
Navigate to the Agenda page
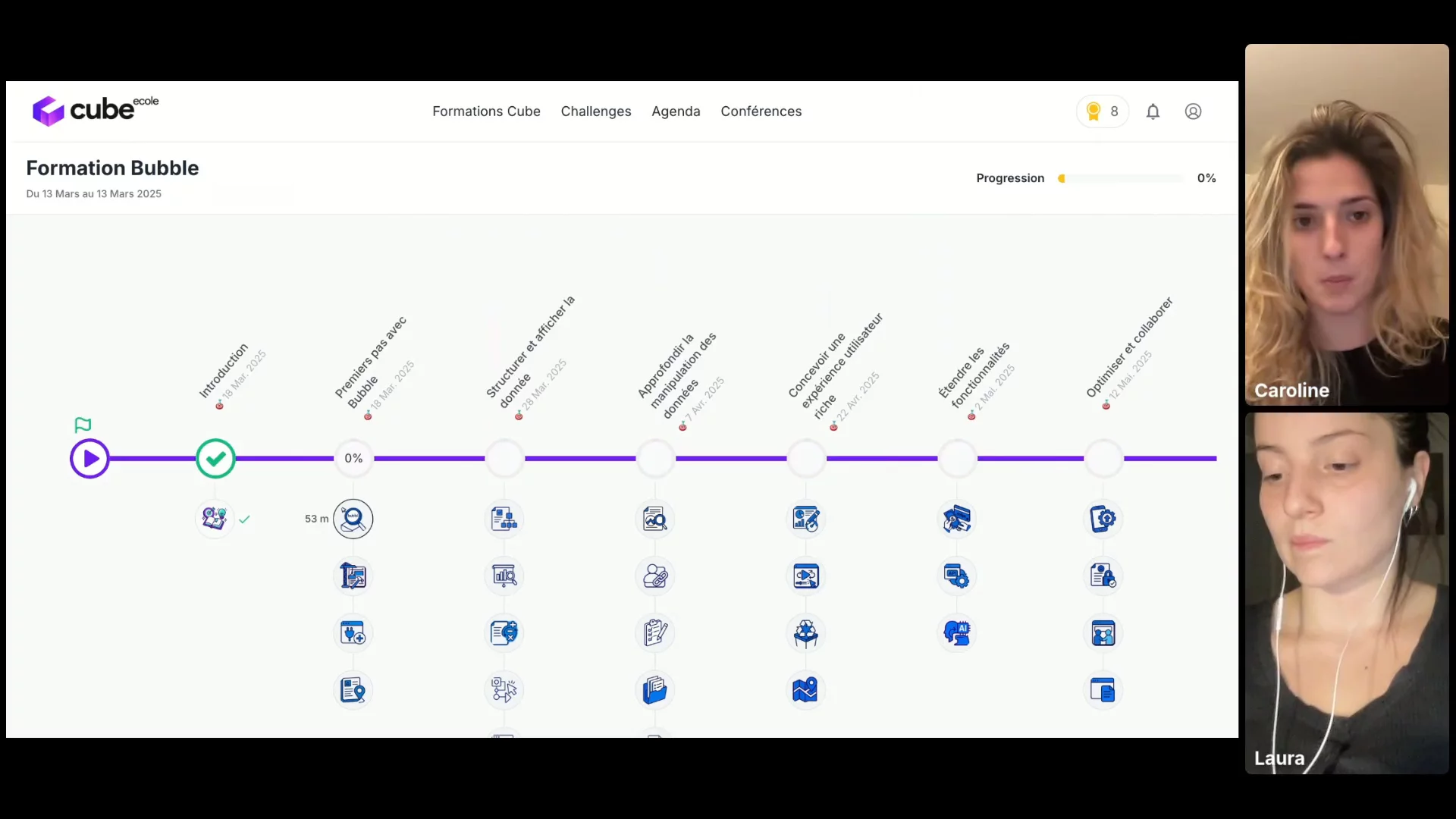(x=676, y=111)
